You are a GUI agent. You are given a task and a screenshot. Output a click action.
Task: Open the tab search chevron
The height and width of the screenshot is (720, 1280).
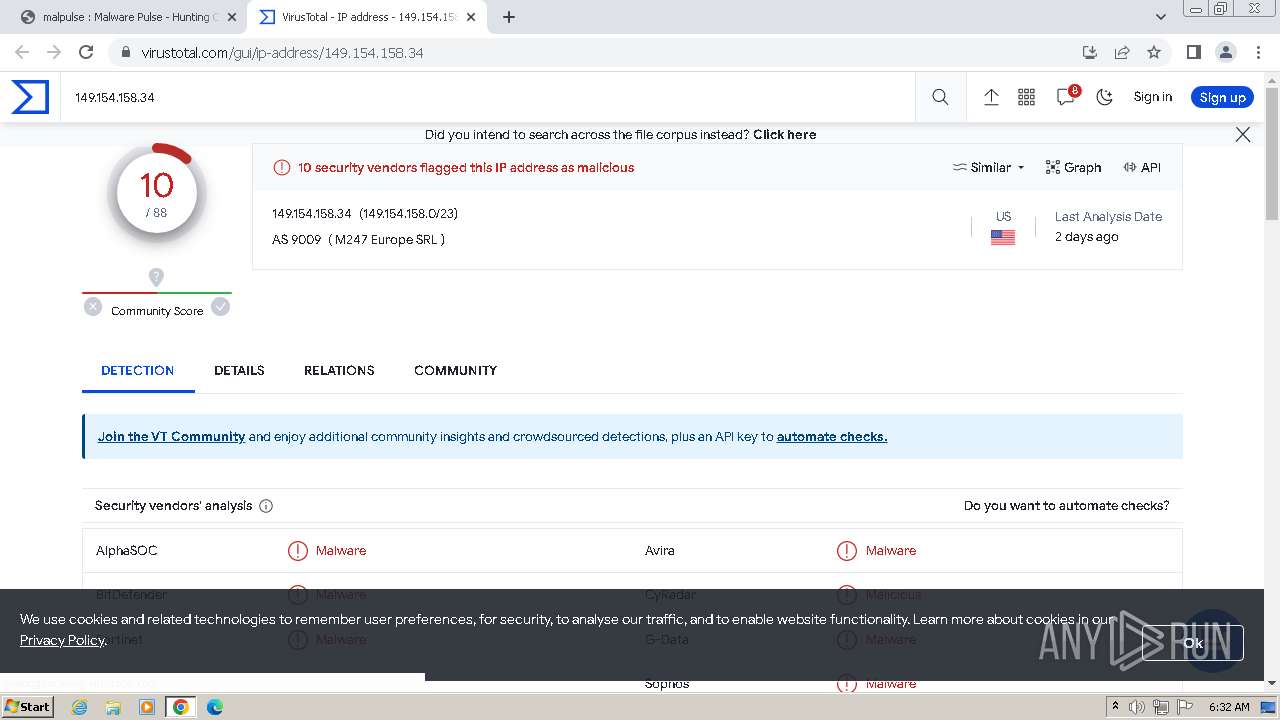point(1161,17)
